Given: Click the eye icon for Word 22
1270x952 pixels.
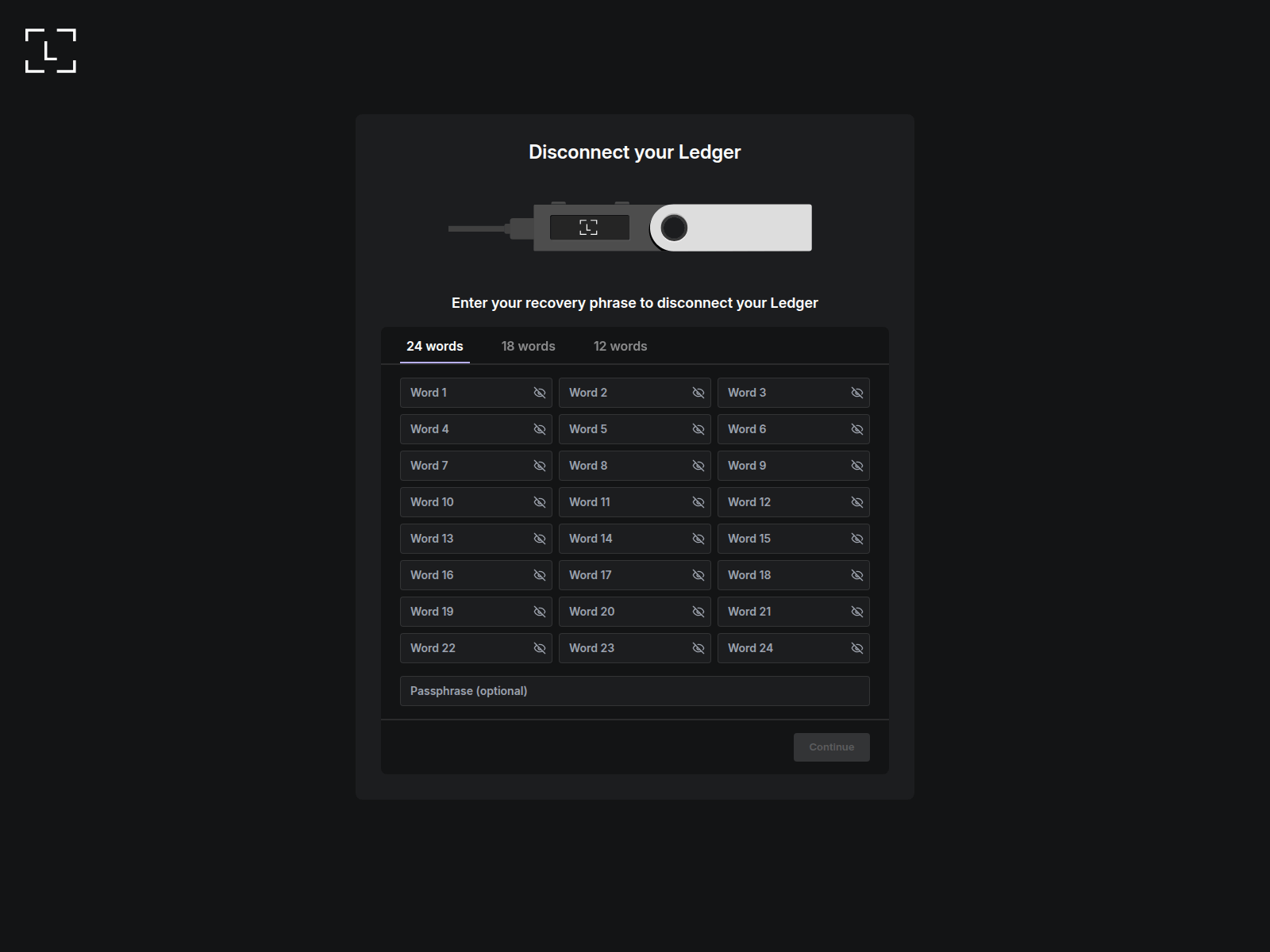Looking at the screenshot, I should click(x=539, y=647).
